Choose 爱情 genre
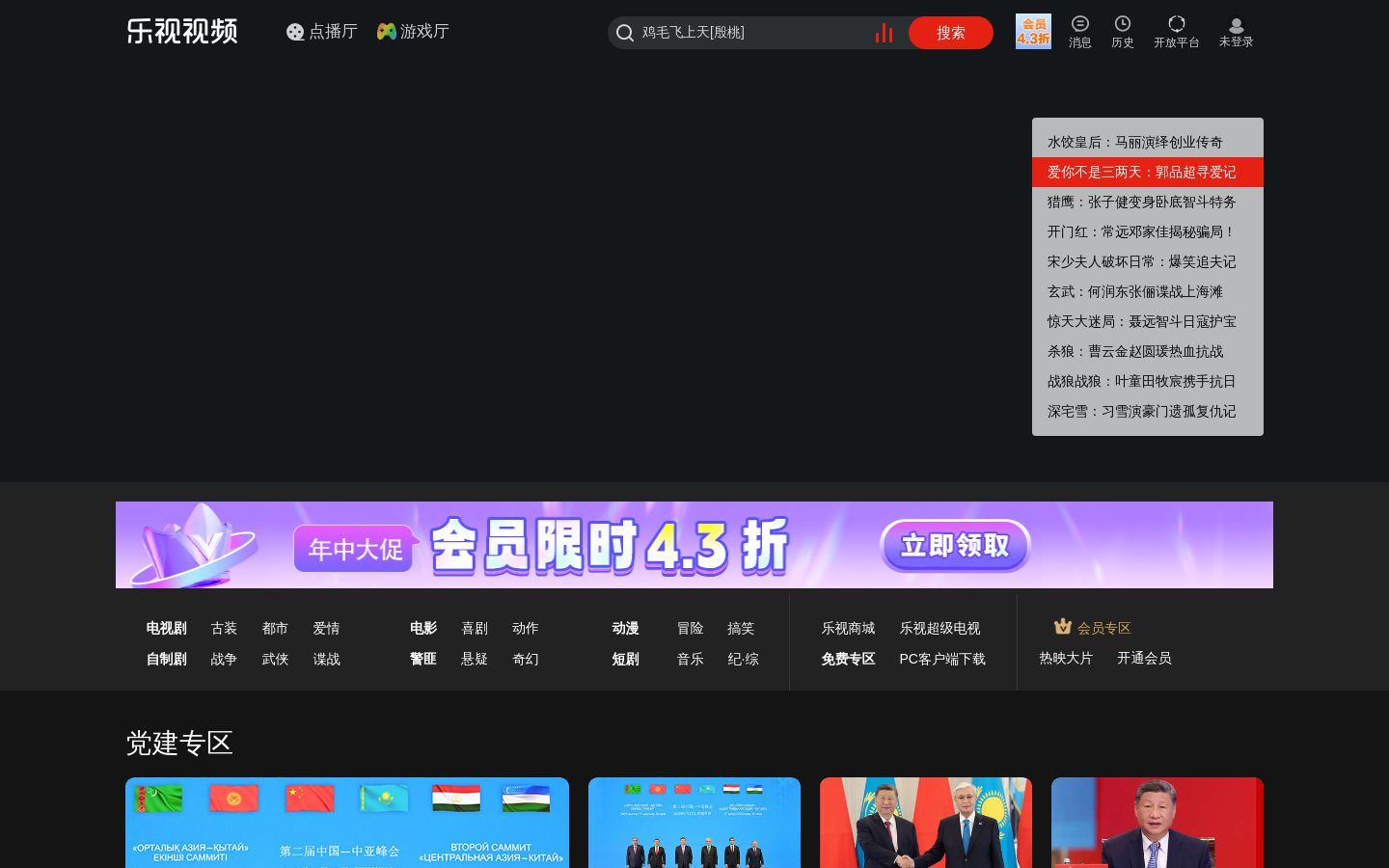Screen dimensions: 1389x868 tap(326, 628)
